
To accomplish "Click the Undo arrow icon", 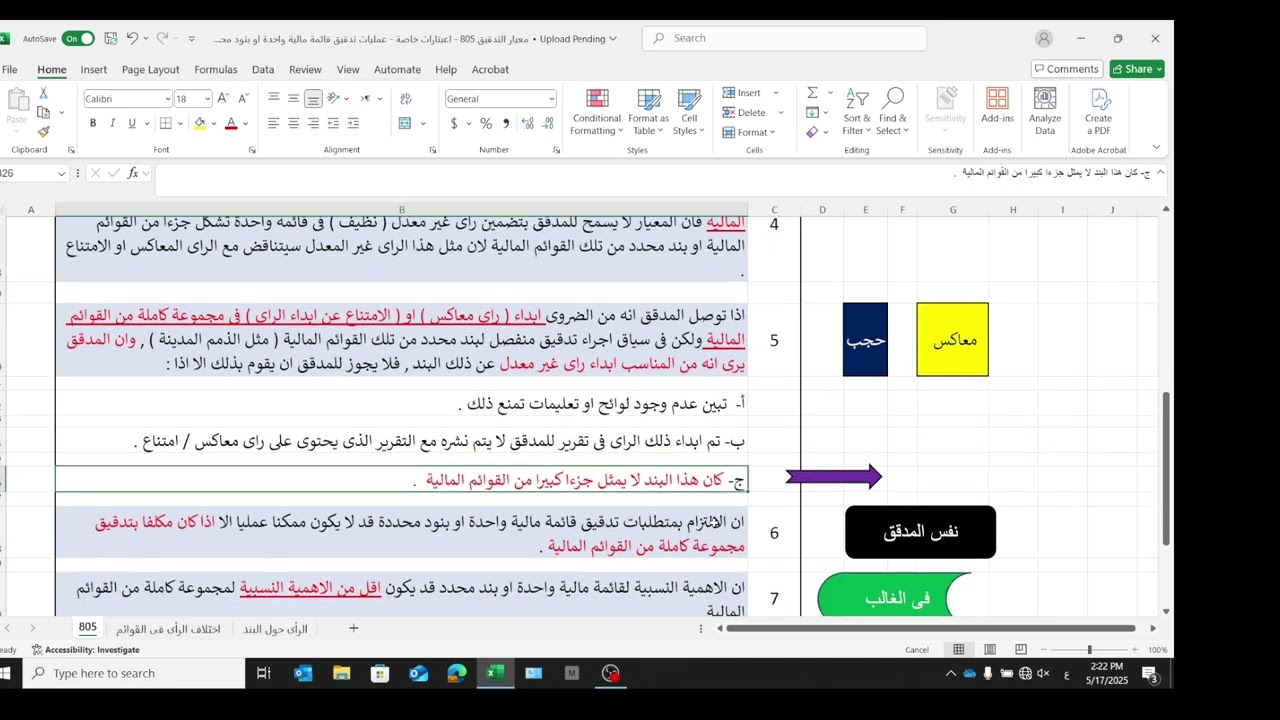I will pos(132,38).
